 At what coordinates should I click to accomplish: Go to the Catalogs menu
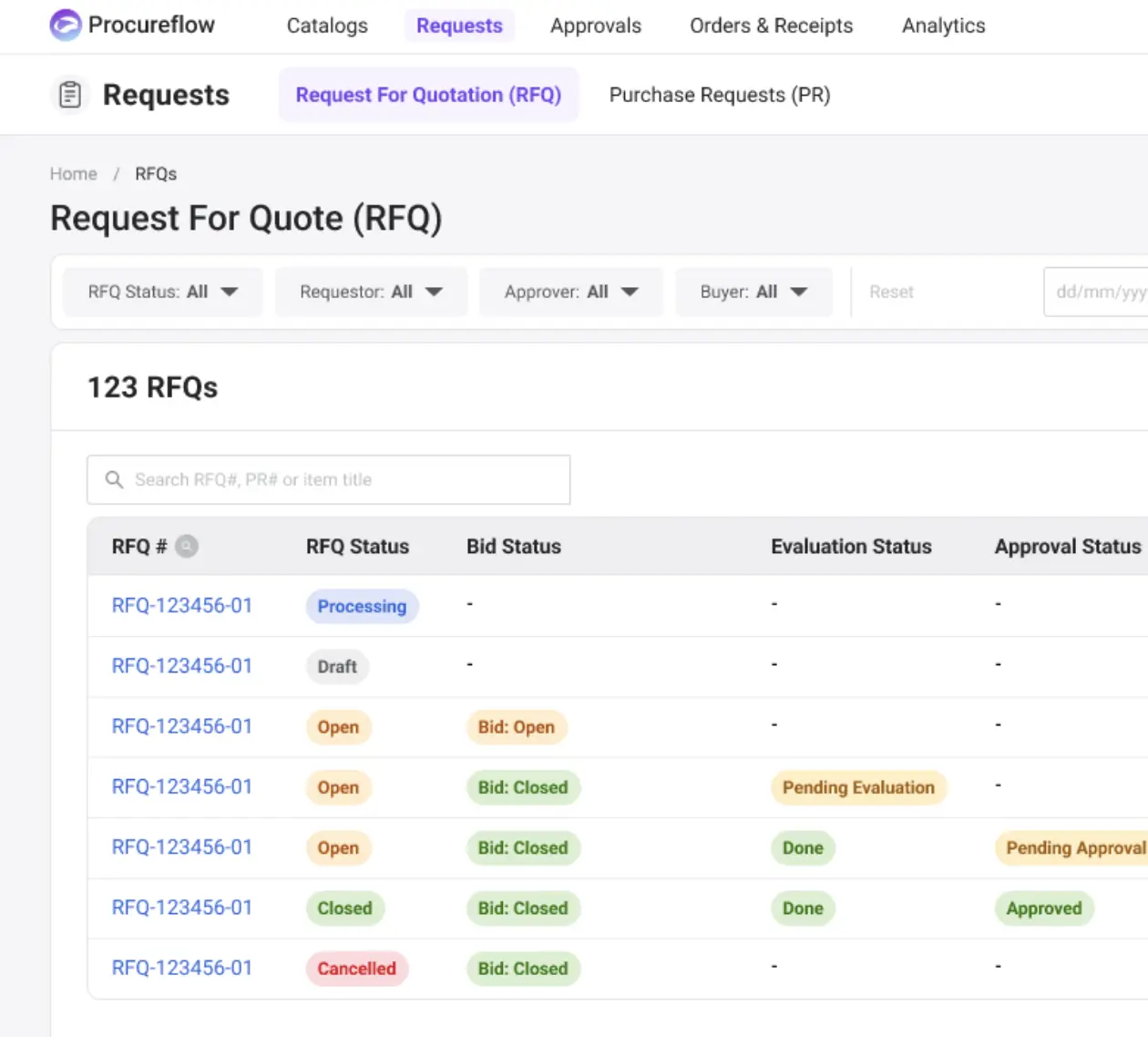[x=327, y=26]
